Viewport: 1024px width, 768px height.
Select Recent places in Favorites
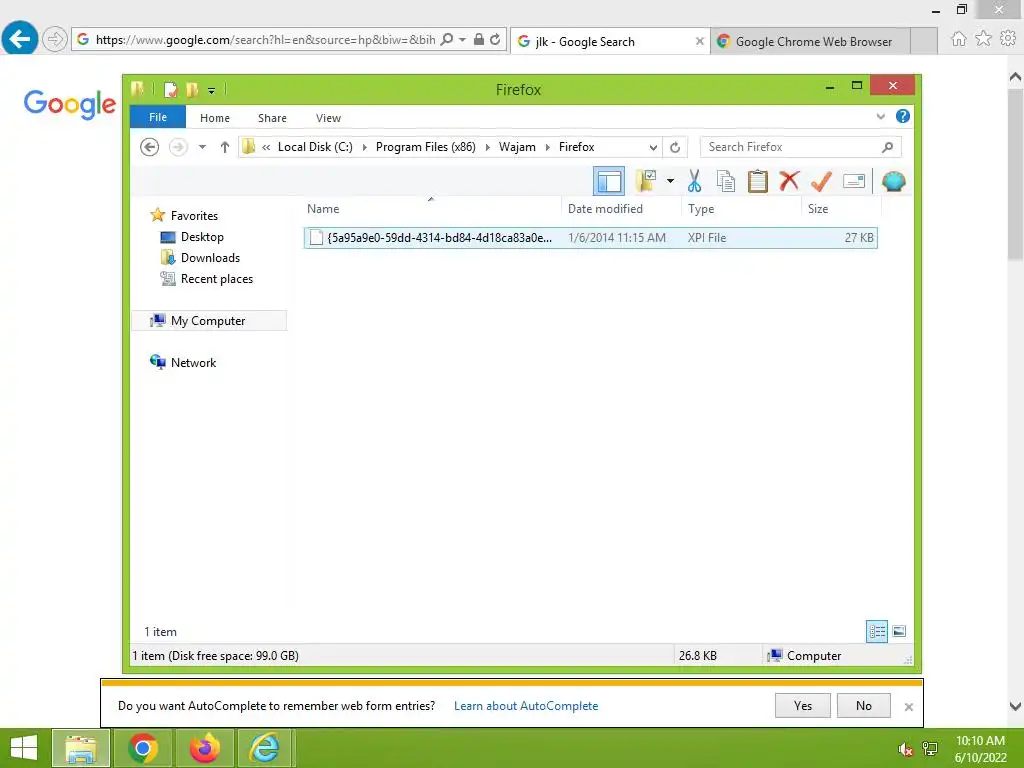[x=217, y=279]
